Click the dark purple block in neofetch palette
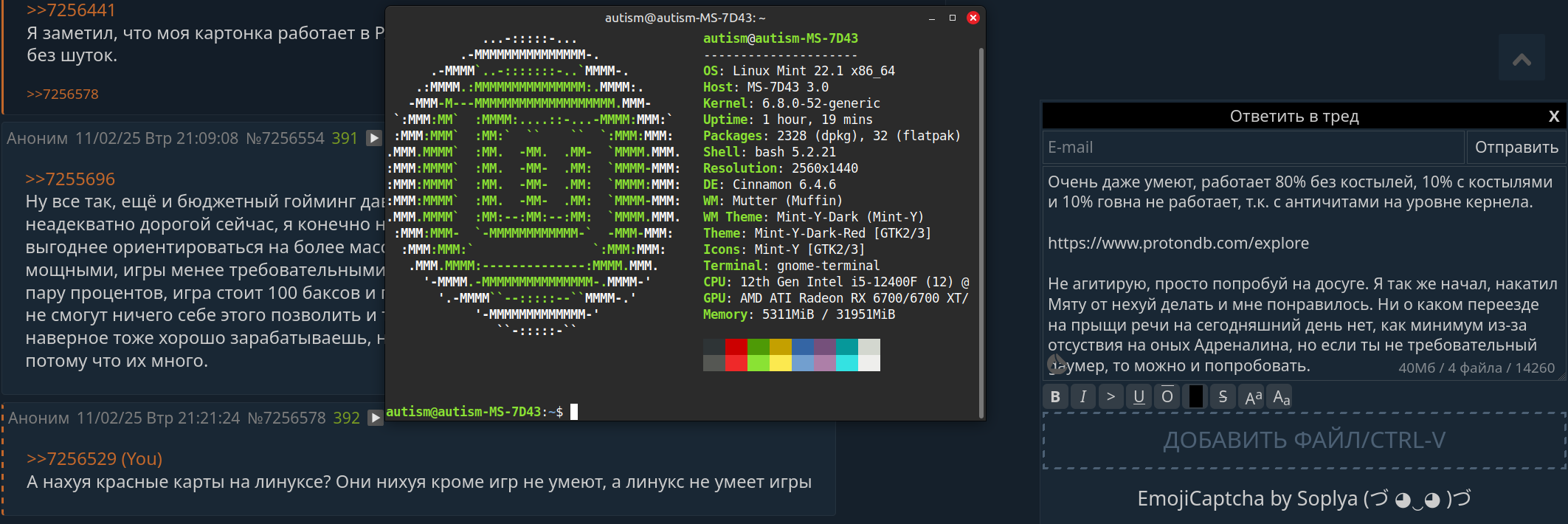1568x524 pixels. coord(825,347)
